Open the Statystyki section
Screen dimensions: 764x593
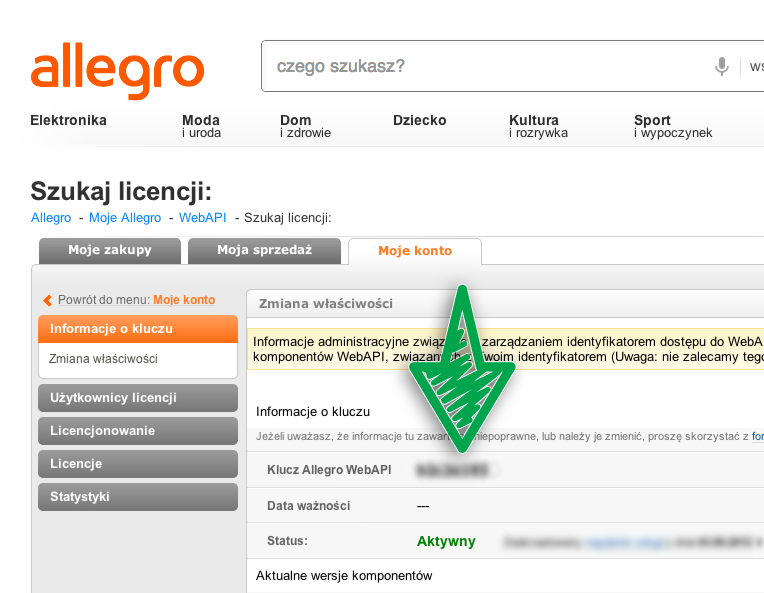point(138,497)
